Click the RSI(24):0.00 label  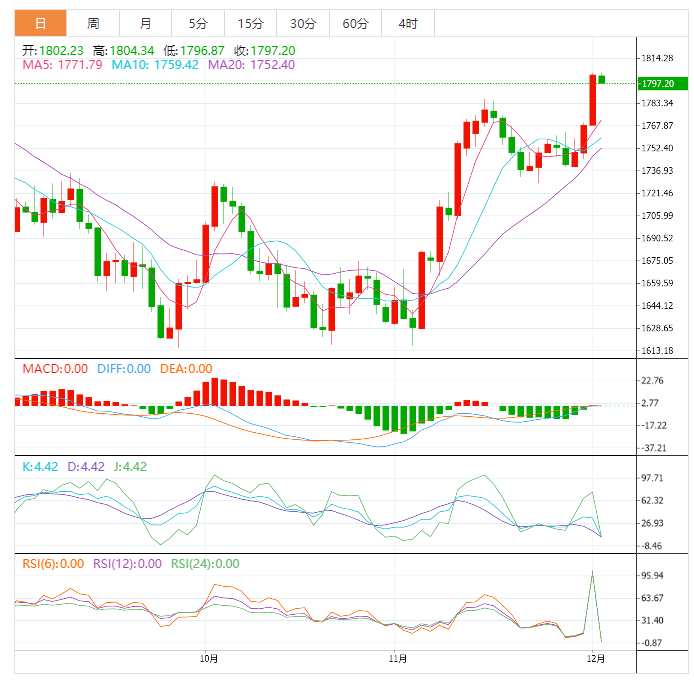[x=205, y=563]
